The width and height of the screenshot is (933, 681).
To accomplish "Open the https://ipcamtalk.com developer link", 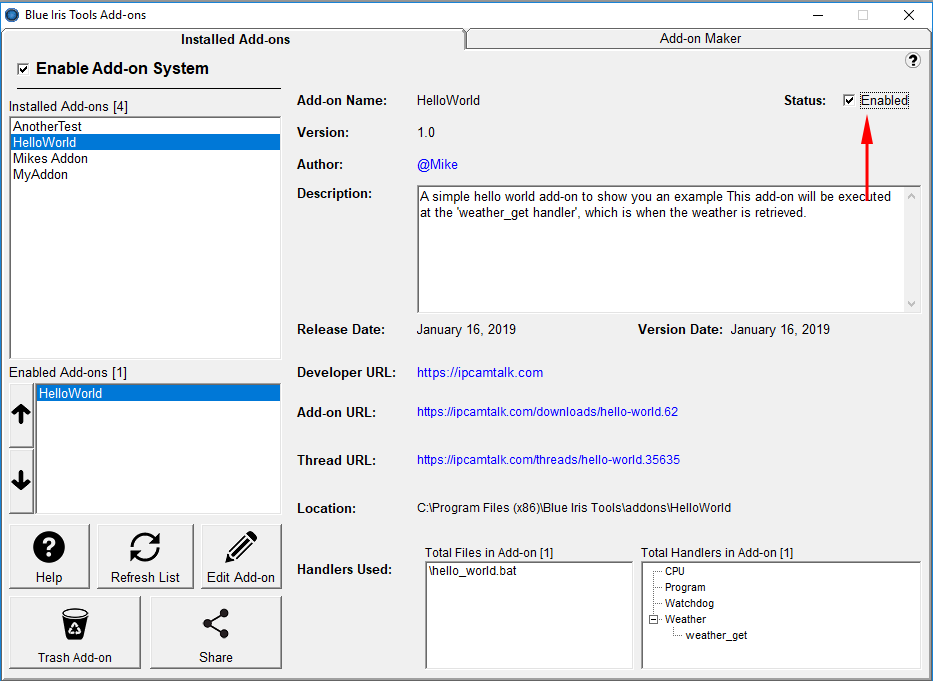I will (480, 373).
